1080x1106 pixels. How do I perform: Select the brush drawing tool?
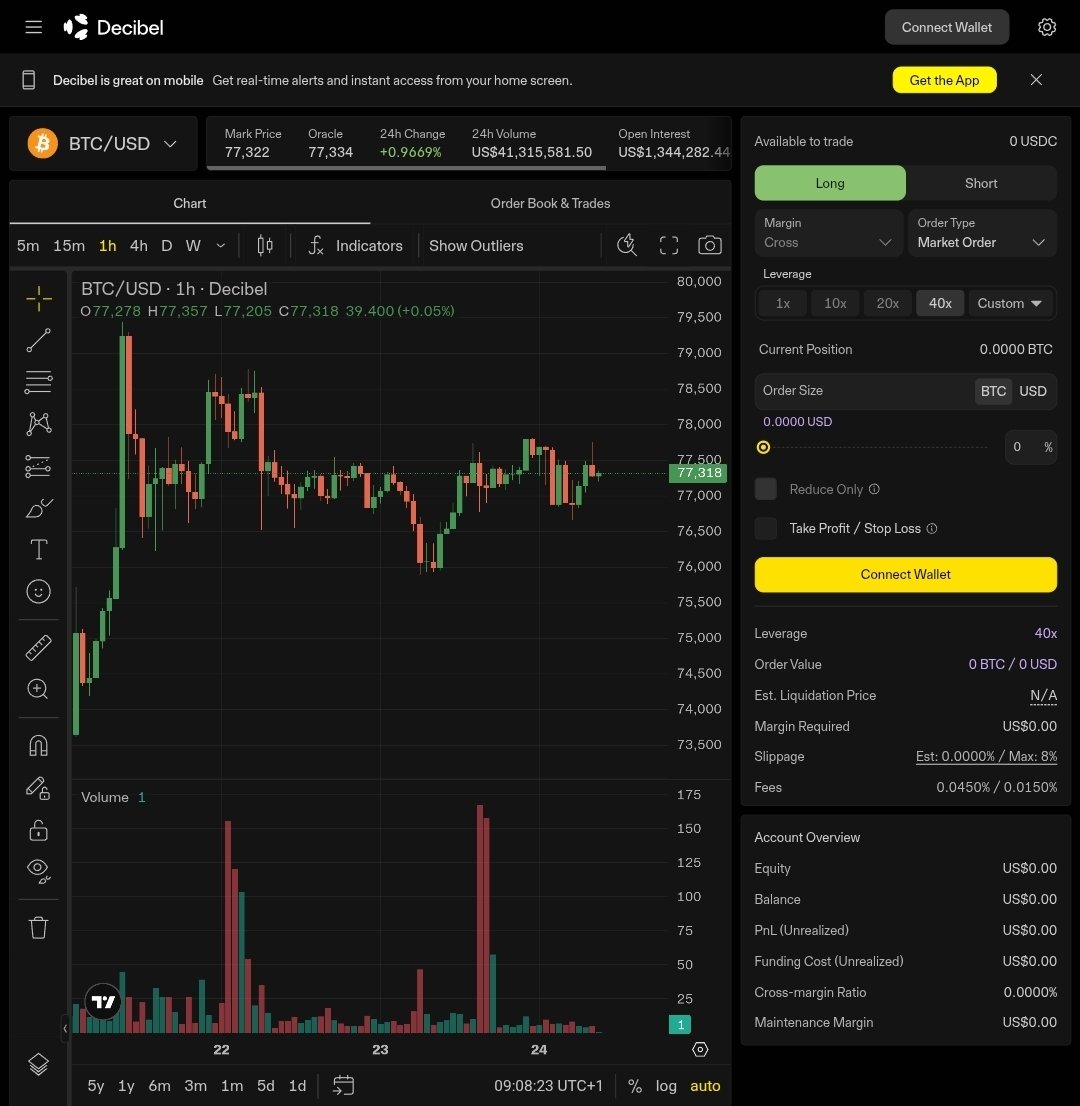click(39, 507)
